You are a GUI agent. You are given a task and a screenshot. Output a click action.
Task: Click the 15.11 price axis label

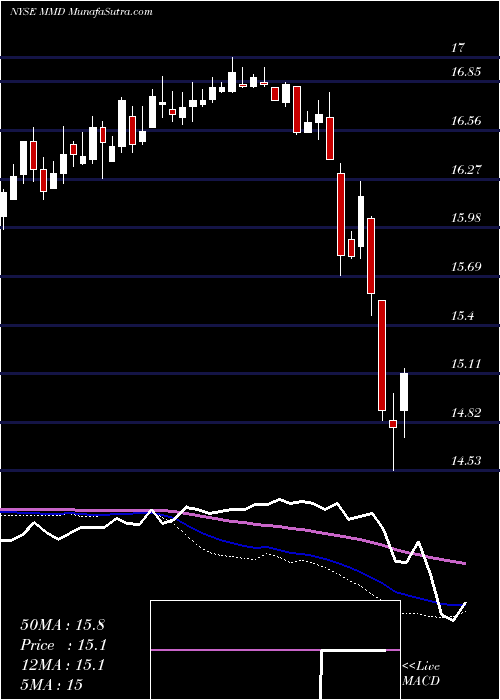coord(466,364)
